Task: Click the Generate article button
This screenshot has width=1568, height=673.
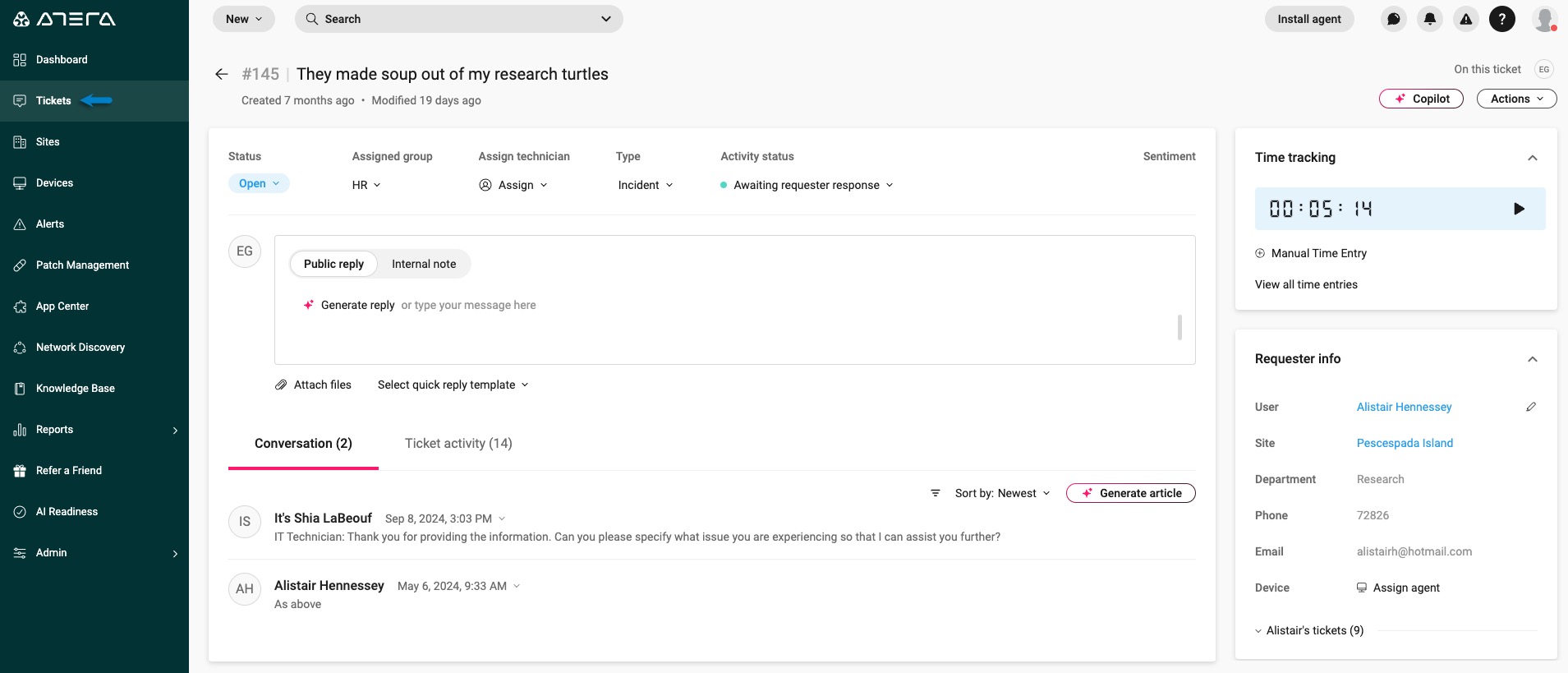Action: pyautogui.click(x=1131, y=493)
